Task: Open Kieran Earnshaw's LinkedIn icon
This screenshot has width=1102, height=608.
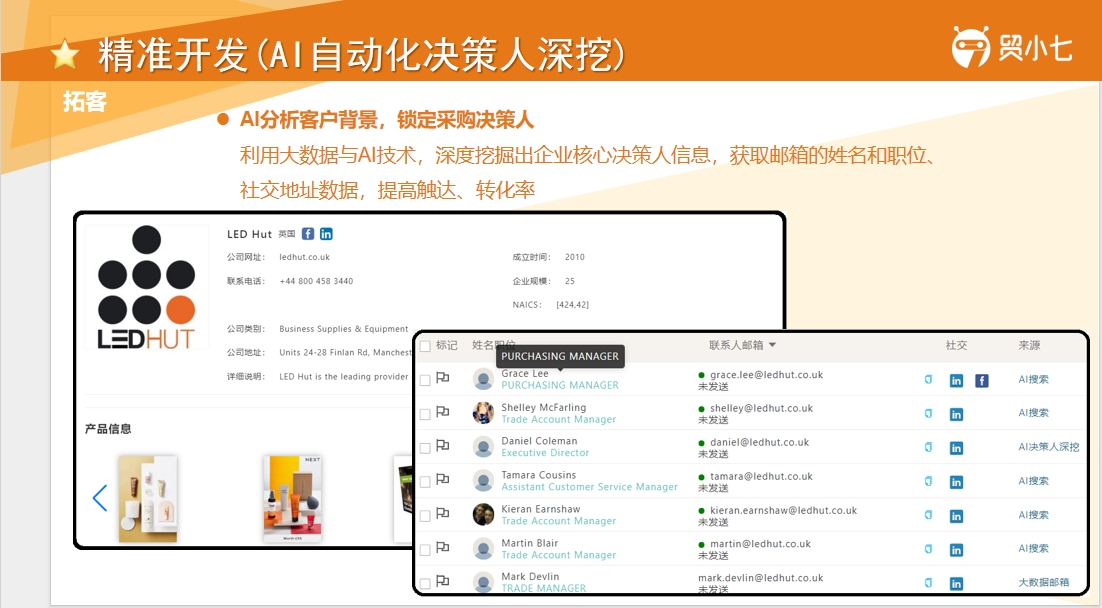Action: [957, 517]
